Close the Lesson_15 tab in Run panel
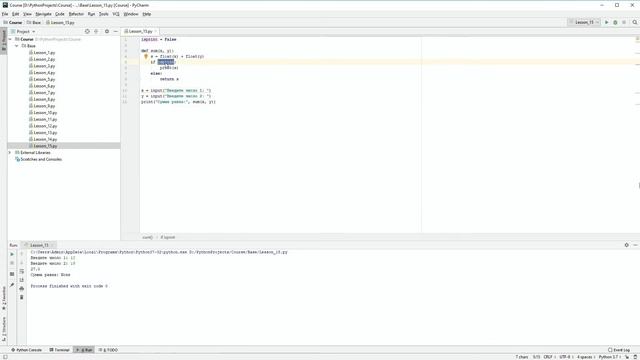640x360 pixels. point(53,245)
